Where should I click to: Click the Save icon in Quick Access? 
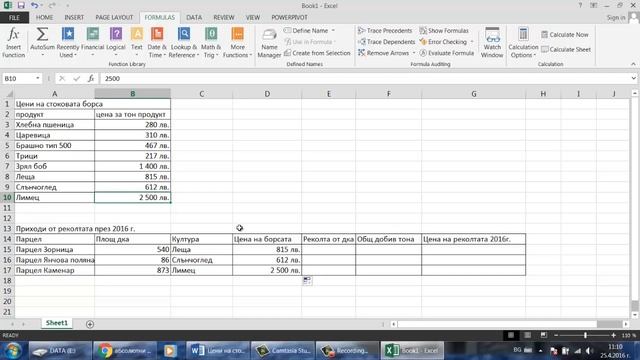21,5
